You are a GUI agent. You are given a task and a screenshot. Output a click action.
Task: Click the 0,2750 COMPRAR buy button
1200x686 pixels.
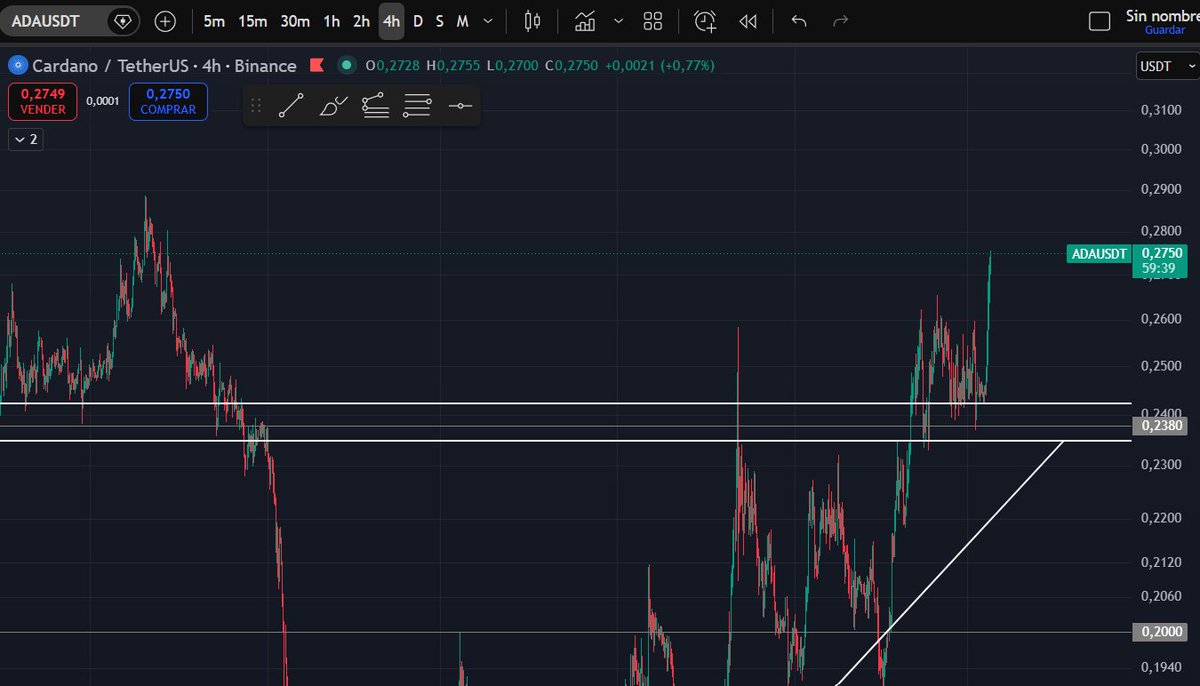(168, 101)
